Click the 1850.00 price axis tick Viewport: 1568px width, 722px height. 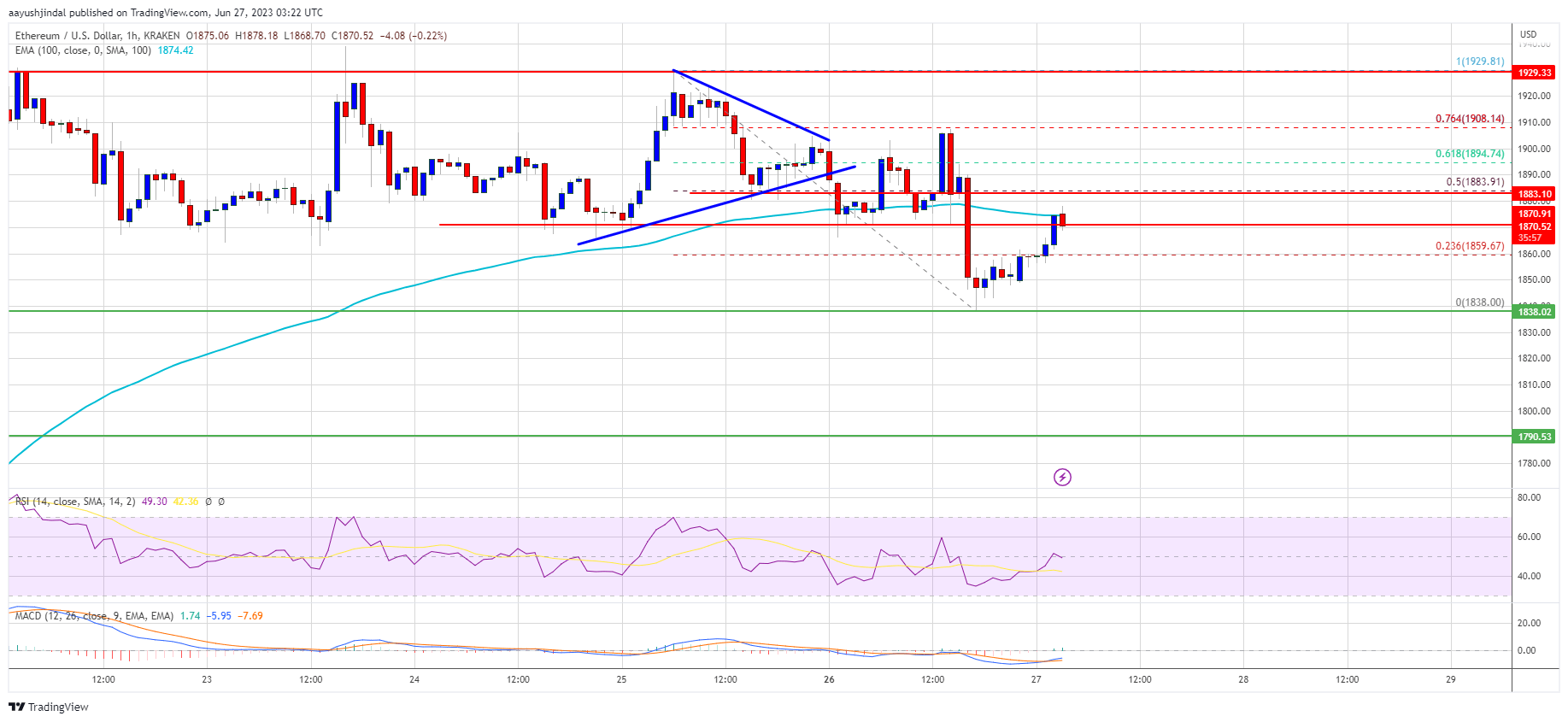(x=1534, y=279)
